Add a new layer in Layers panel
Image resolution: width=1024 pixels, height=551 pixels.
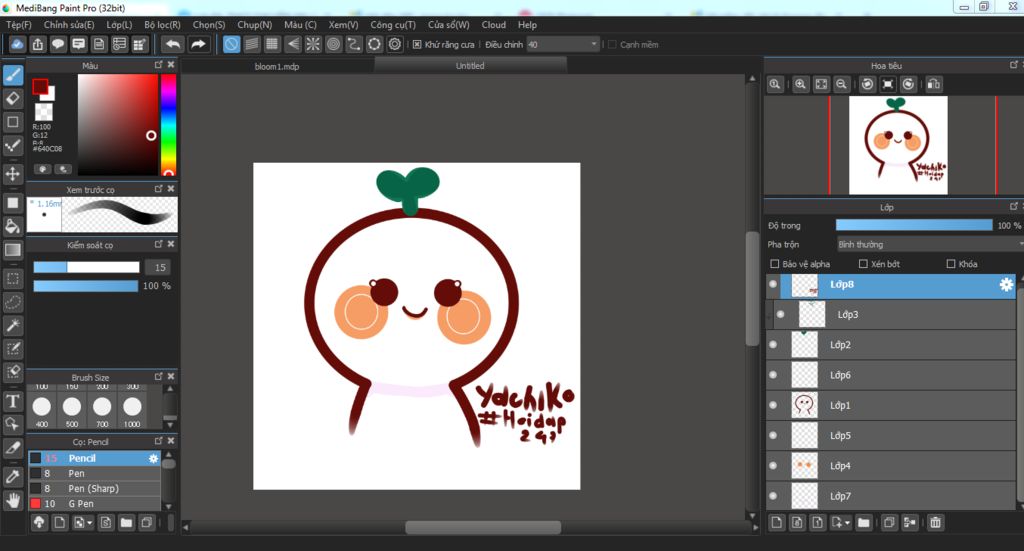coord(776,522)
